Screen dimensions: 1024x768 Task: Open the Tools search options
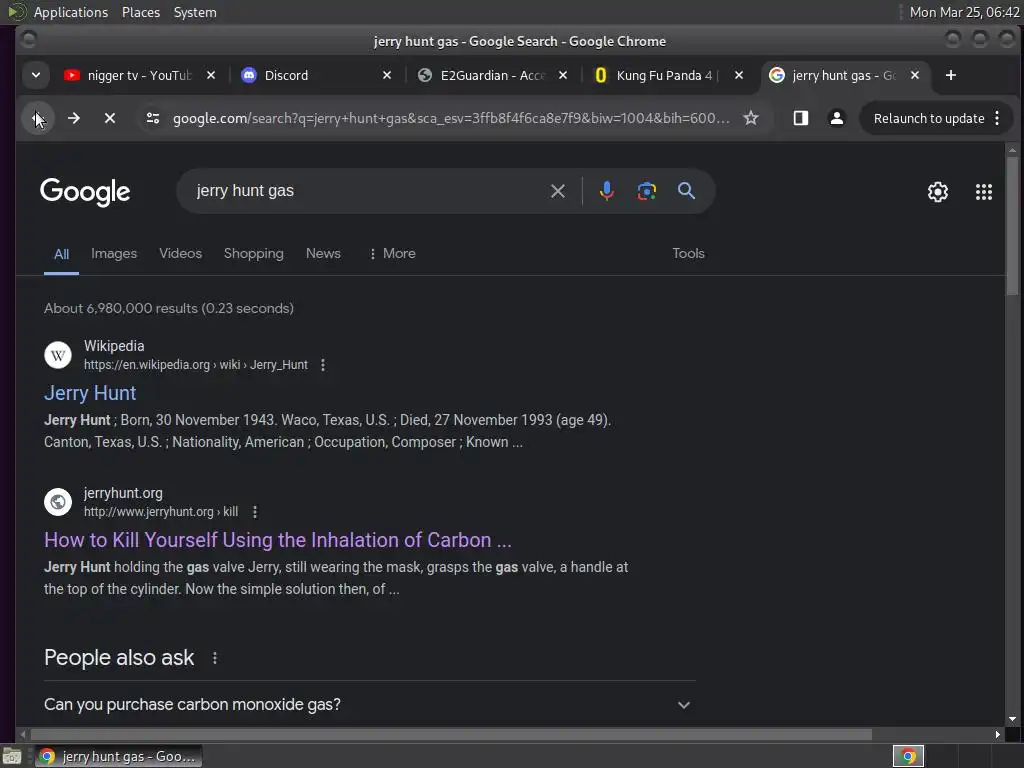click(x=688, y=253)
